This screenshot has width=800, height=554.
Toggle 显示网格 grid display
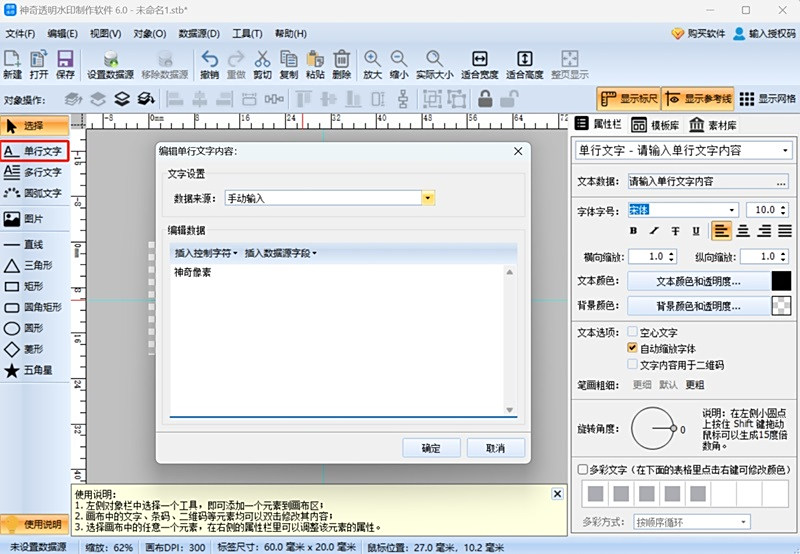click(767, 99)
